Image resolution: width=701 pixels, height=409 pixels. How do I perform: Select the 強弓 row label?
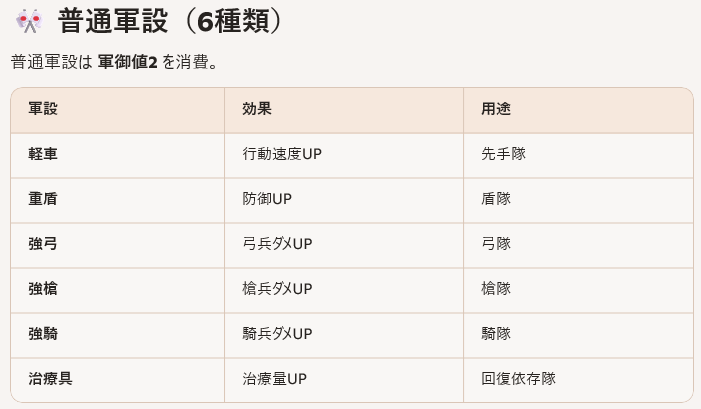coord(43,244)
